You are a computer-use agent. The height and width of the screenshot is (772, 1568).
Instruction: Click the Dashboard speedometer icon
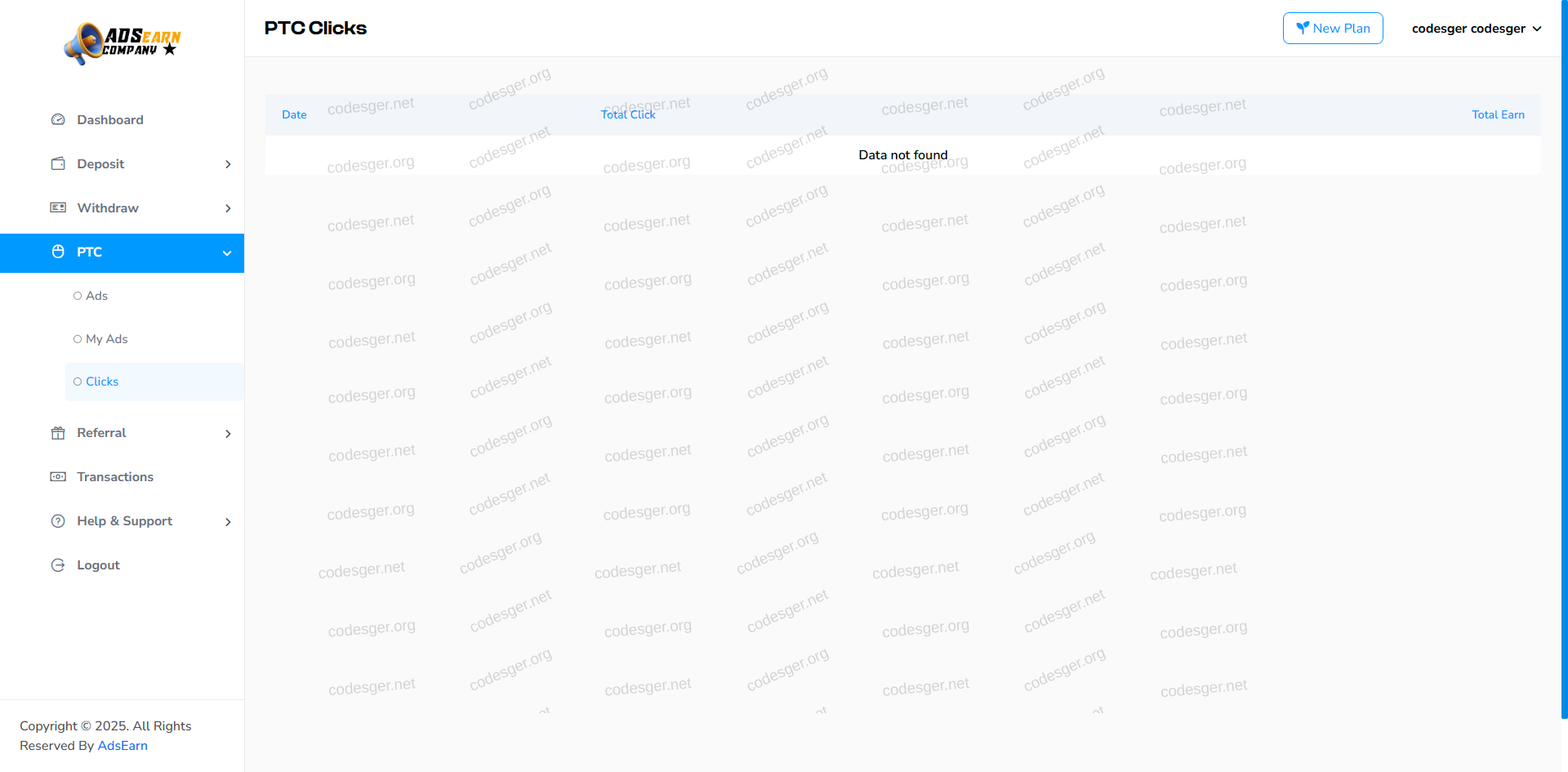58,120
